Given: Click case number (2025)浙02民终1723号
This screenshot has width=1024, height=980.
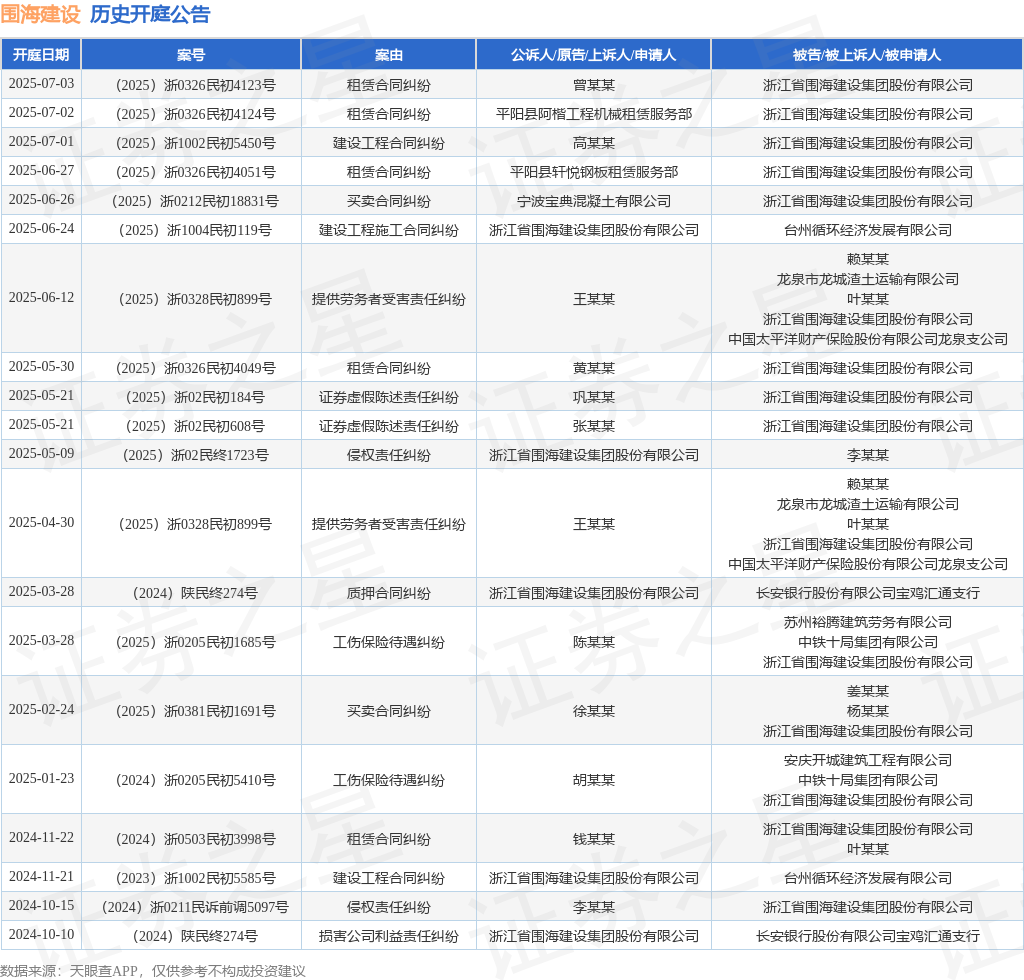Looking at the screenshot, I should (x=195, y=454).
